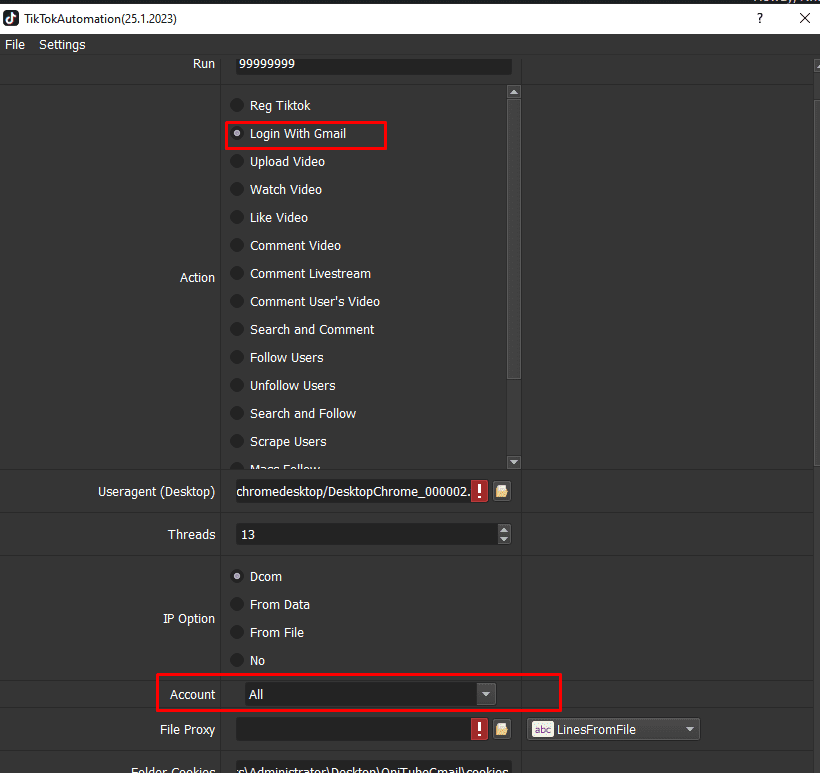Click the Useragent error warning icon
The image size is (820, 773).
479,491
